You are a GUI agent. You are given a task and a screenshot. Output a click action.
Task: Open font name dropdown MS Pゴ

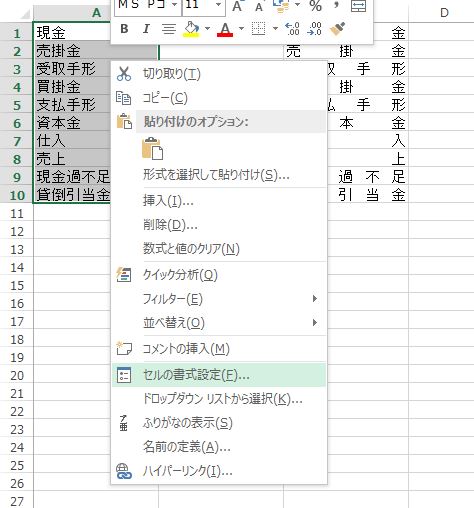[174, 5]
